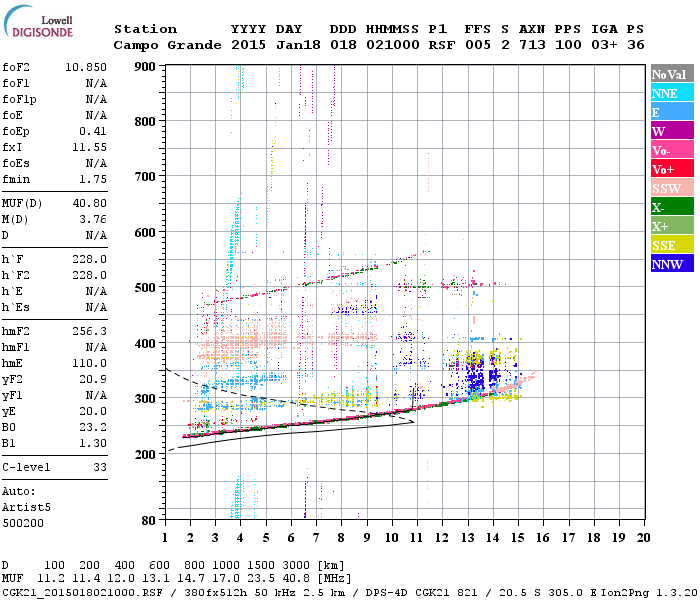Viewport: 700px width, 600px height.
Task: Click the MUF(D) value 40.80
Action: point(89,203)
